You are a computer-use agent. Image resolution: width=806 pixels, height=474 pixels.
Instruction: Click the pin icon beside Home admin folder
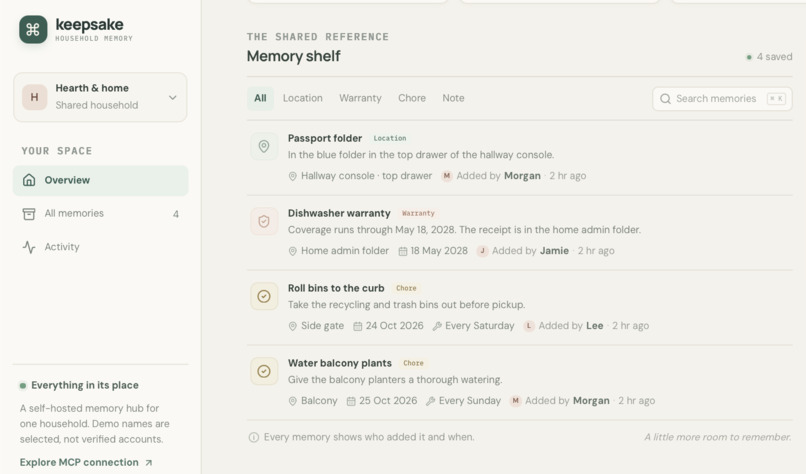click(292, 251)
